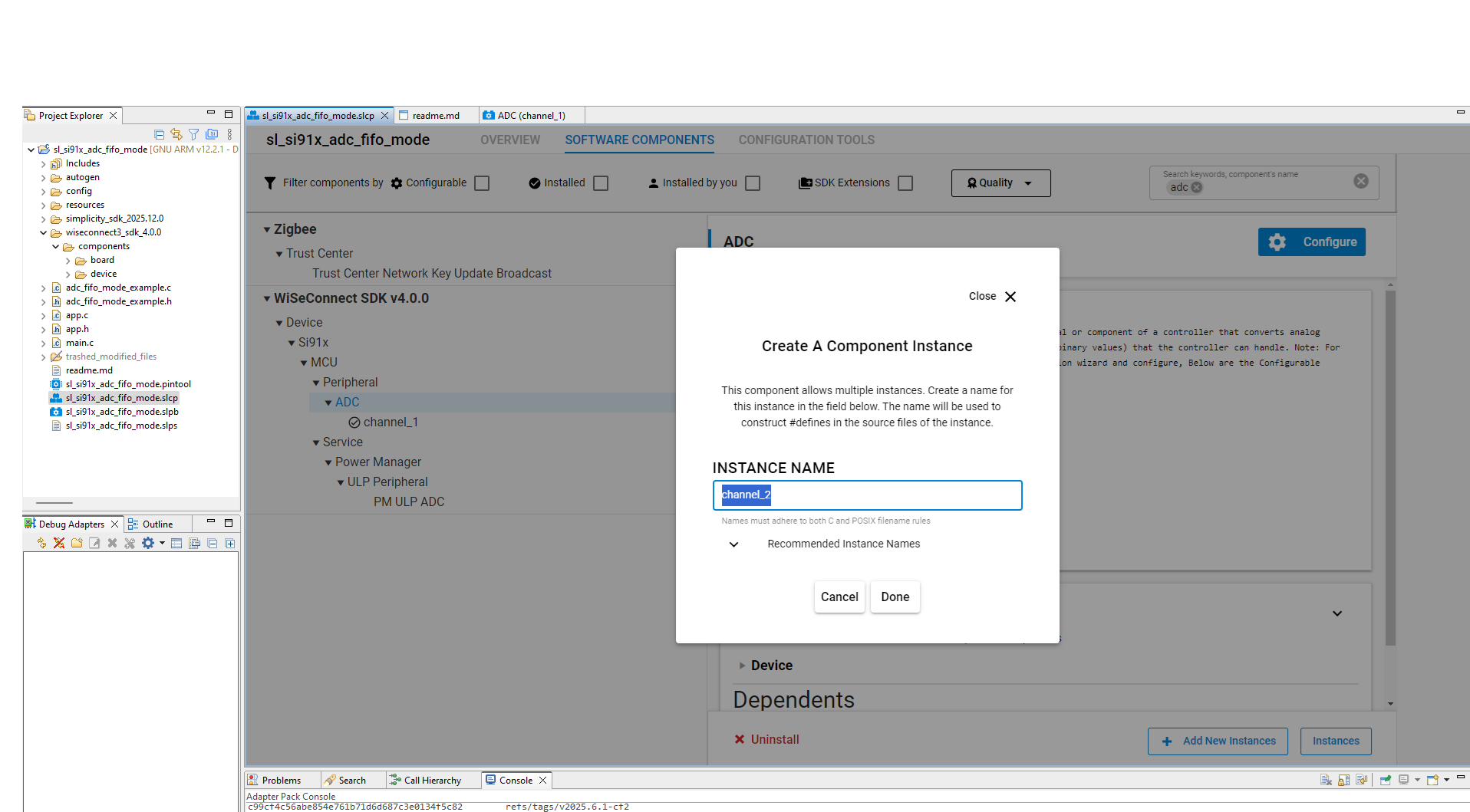Click the Project Explorer filter funnel icon
1470x812 pixels.
pyautogui.click(x=194, y=134)
